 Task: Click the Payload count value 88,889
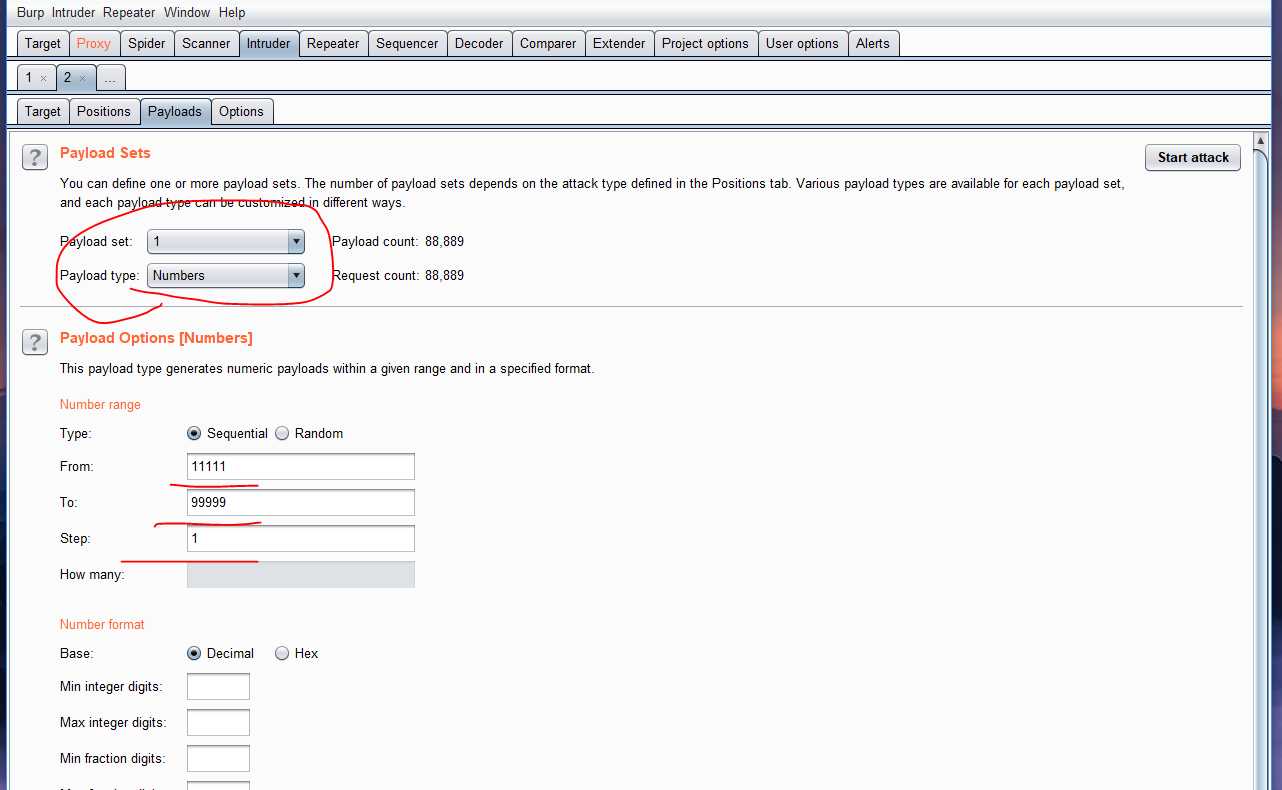click(444, 241)
